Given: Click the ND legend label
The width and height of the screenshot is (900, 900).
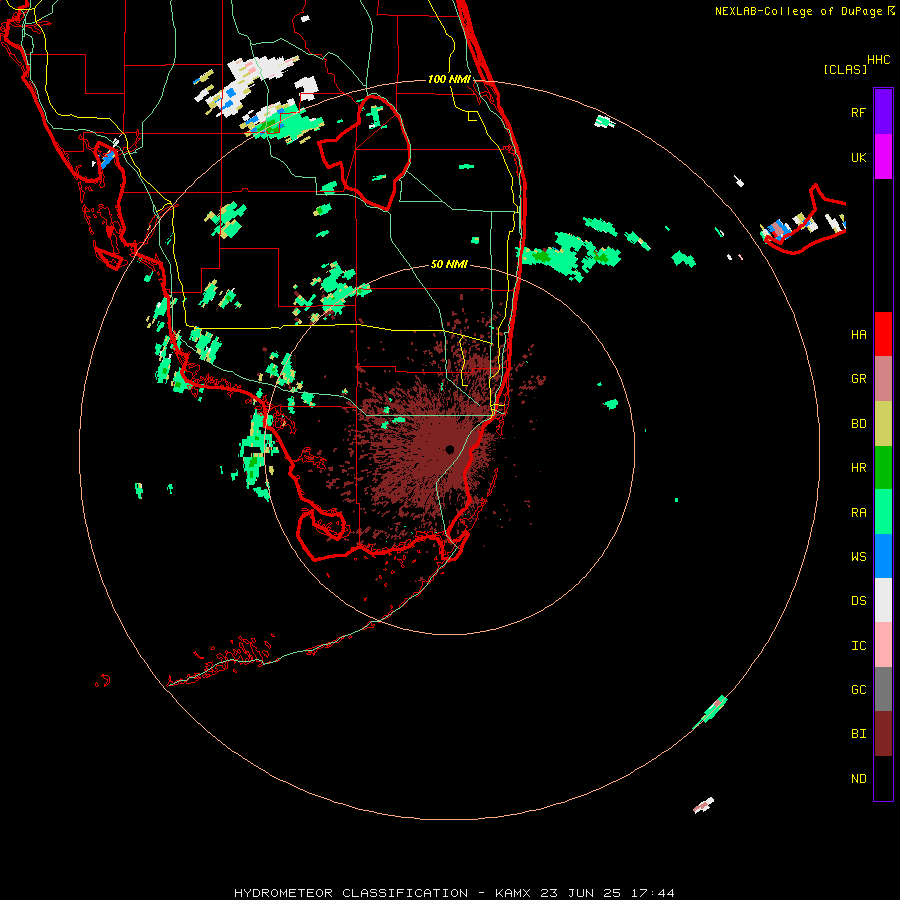Looking at the screenshot, I should (x=858, y=778).
